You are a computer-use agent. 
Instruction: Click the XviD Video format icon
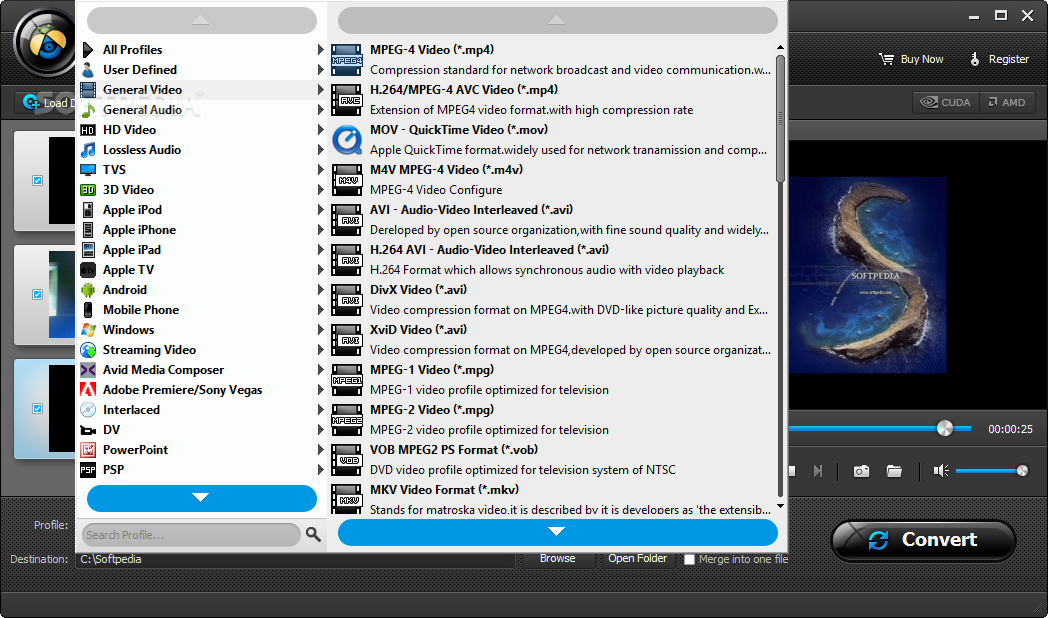(x=346, y=340)
